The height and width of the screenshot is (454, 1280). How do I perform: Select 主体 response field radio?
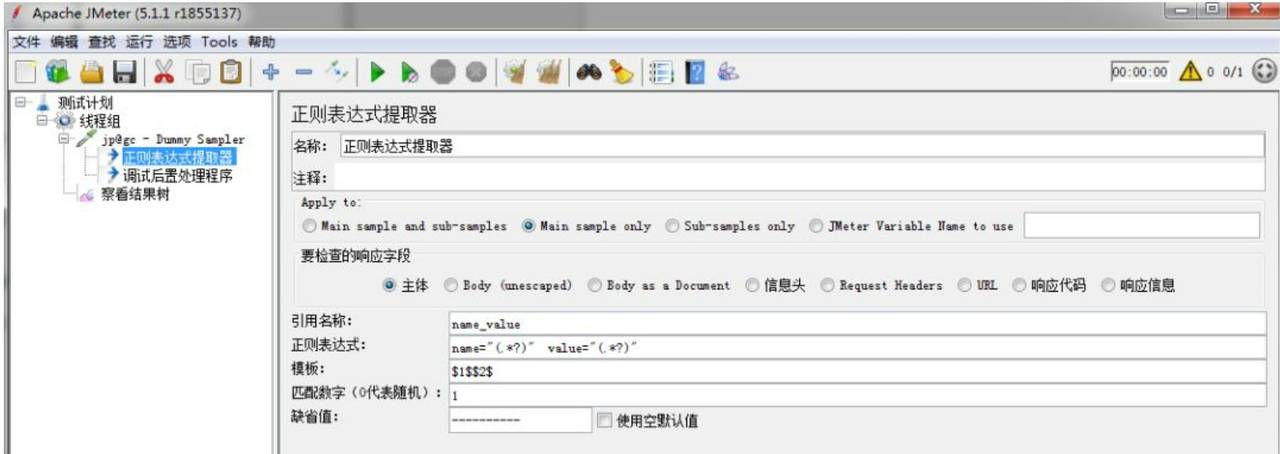(x=390, y=285)
